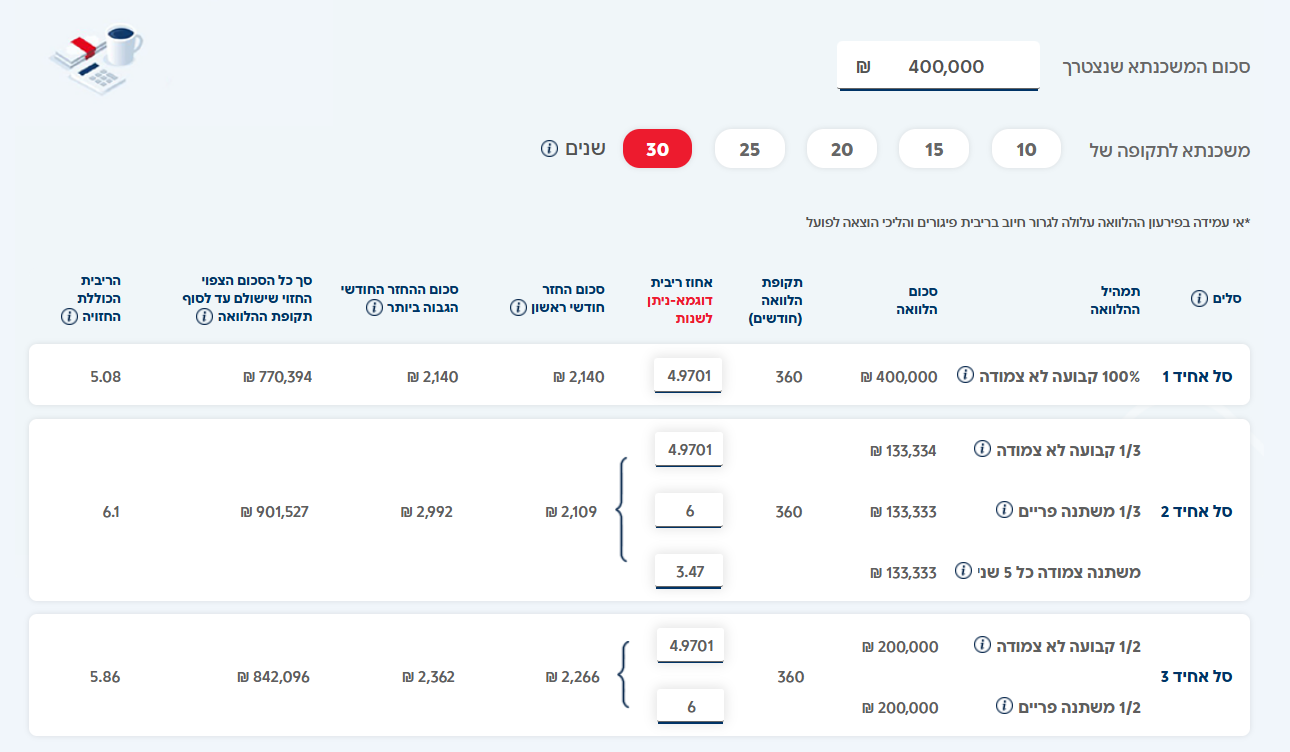
Task: Edit interest rate 4.9701 in סל אחיד 1
Action: (688, 376)
